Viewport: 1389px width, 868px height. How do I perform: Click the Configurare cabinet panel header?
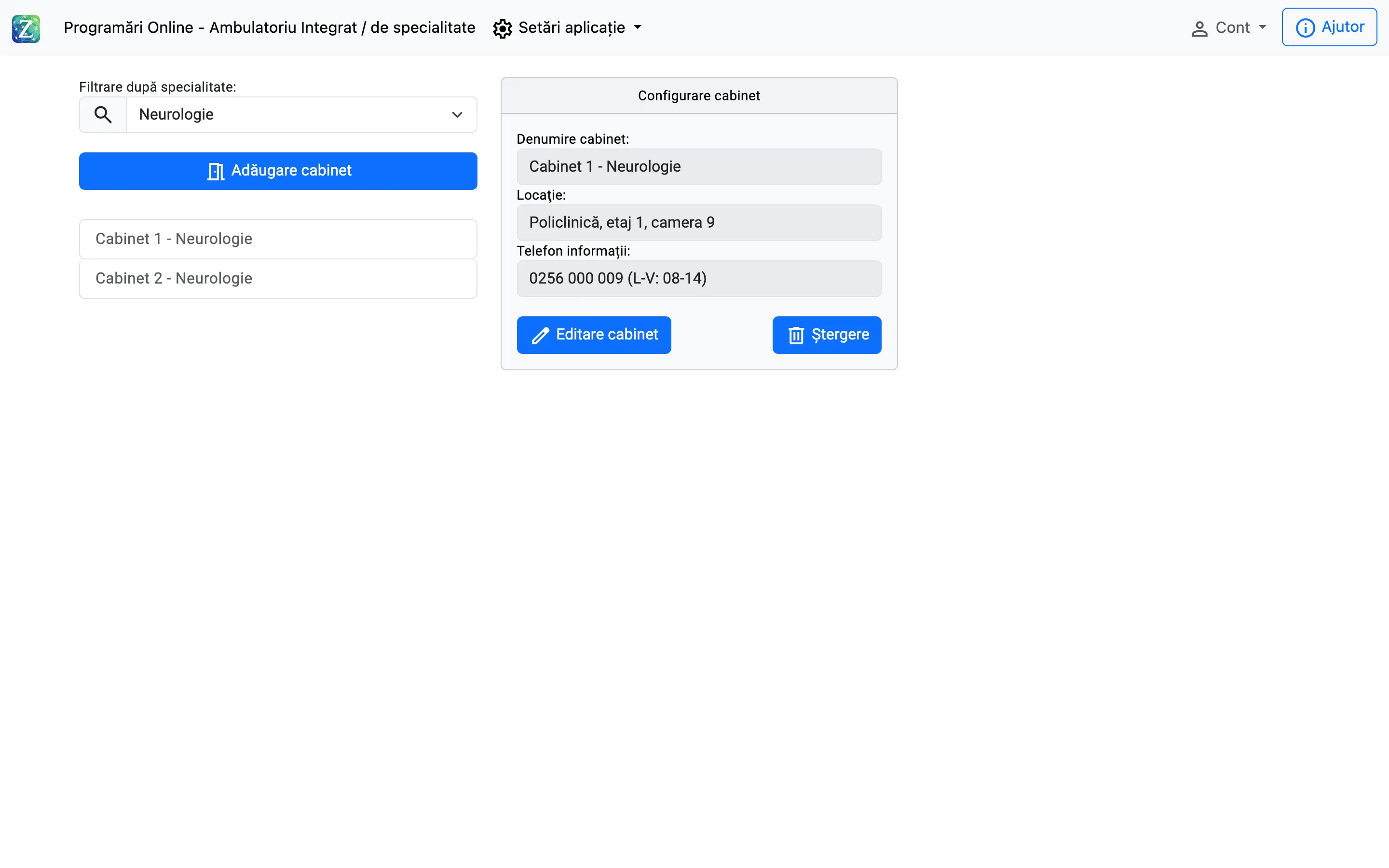click(698, 96)
